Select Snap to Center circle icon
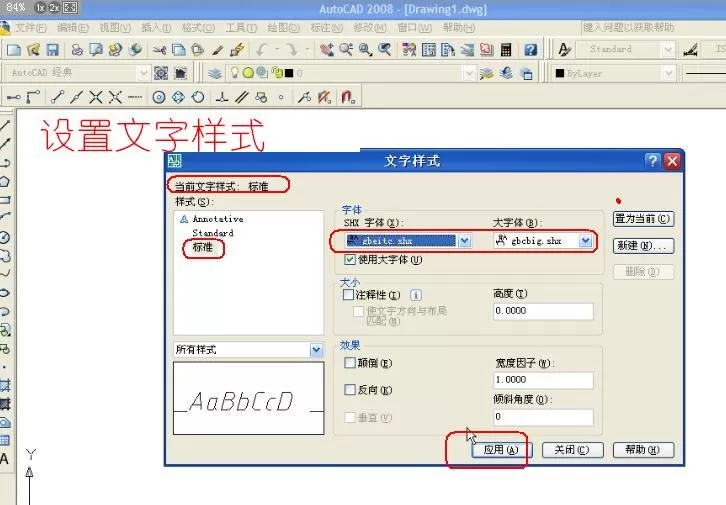 click(159, 97)
